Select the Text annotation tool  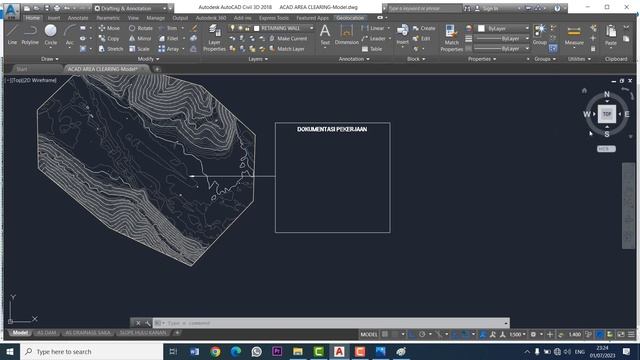[325, 34]
